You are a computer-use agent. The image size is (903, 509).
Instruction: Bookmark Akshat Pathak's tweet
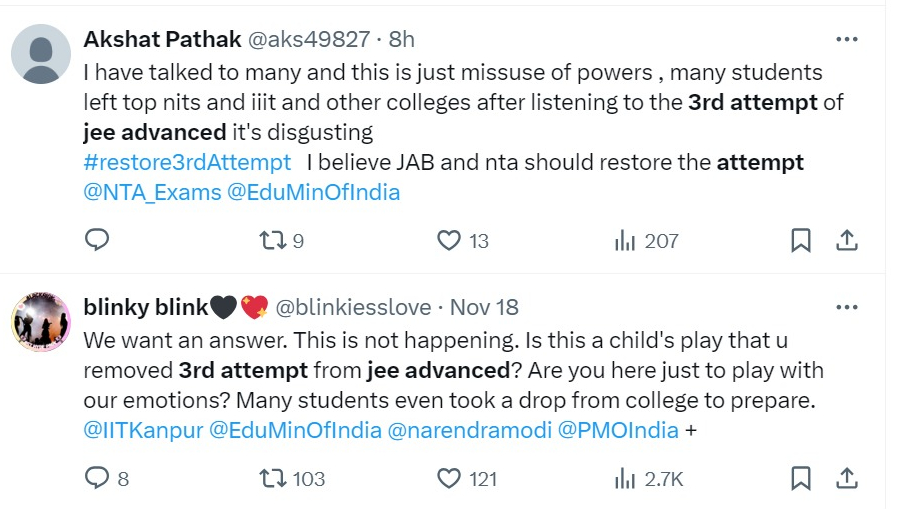801,240
